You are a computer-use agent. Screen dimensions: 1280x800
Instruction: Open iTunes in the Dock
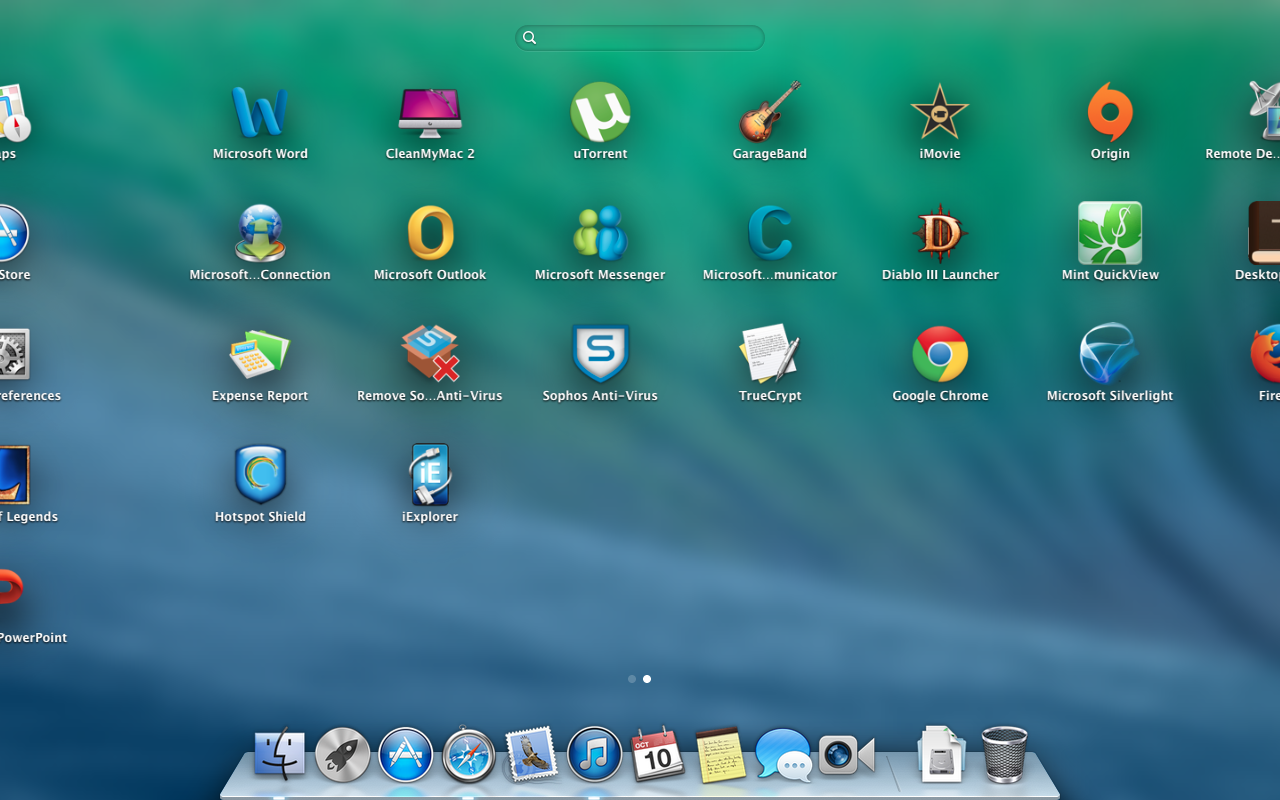(x=594, y=754)
